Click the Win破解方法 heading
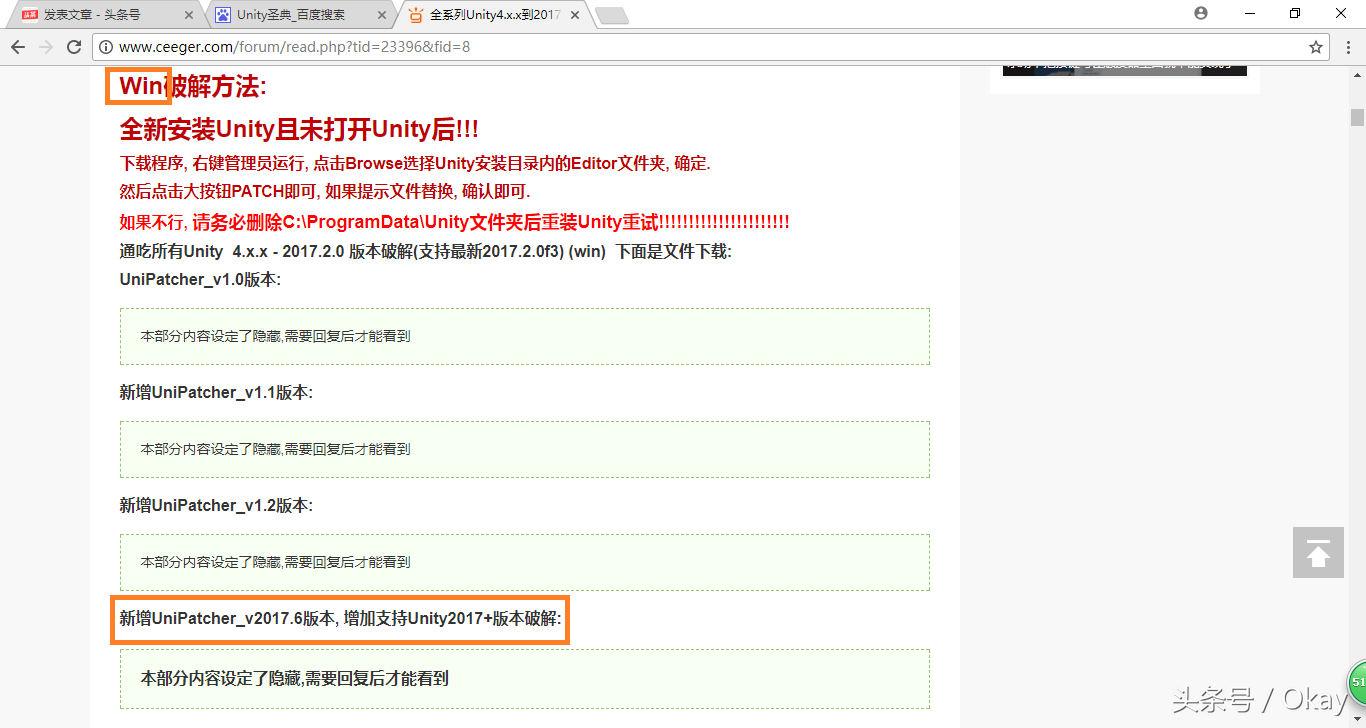This screenshot has width=1366, height=728. click(193, 87)
